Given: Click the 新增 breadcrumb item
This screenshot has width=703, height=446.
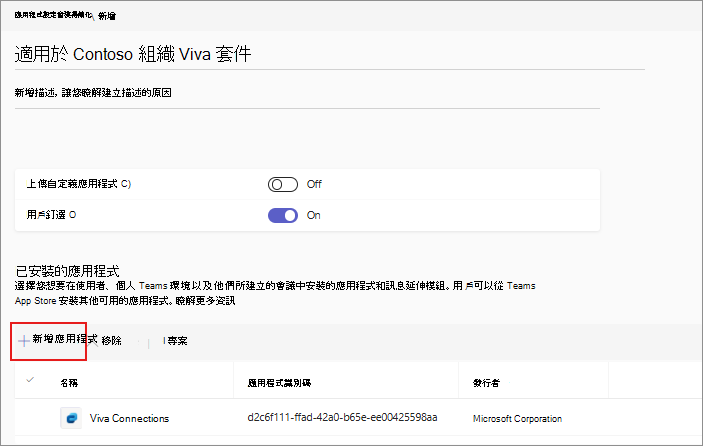Looking at the screenshot, I should (107, 16).
